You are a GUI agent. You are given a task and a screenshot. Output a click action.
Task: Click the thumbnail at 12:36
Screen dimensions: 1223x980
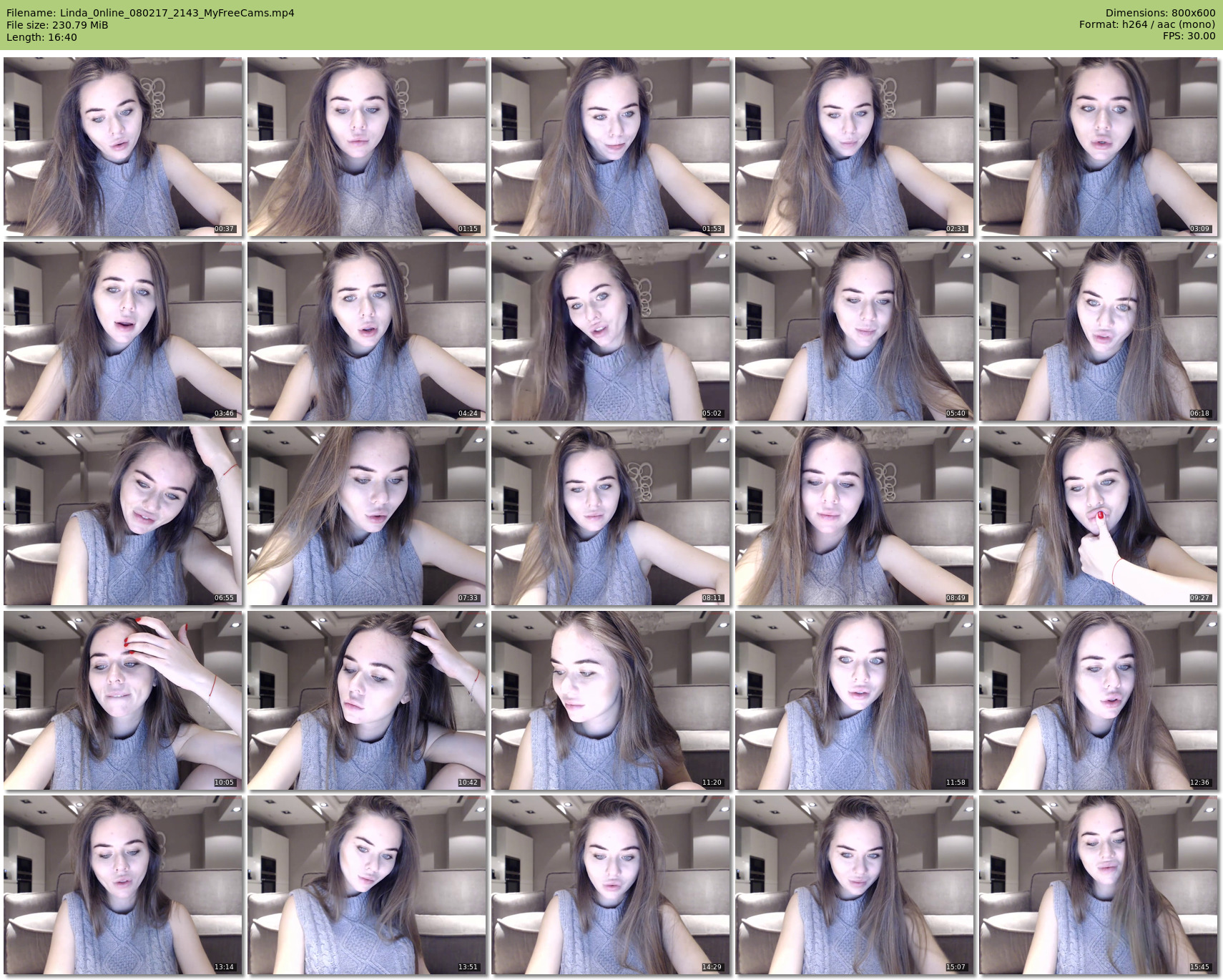1099,700
